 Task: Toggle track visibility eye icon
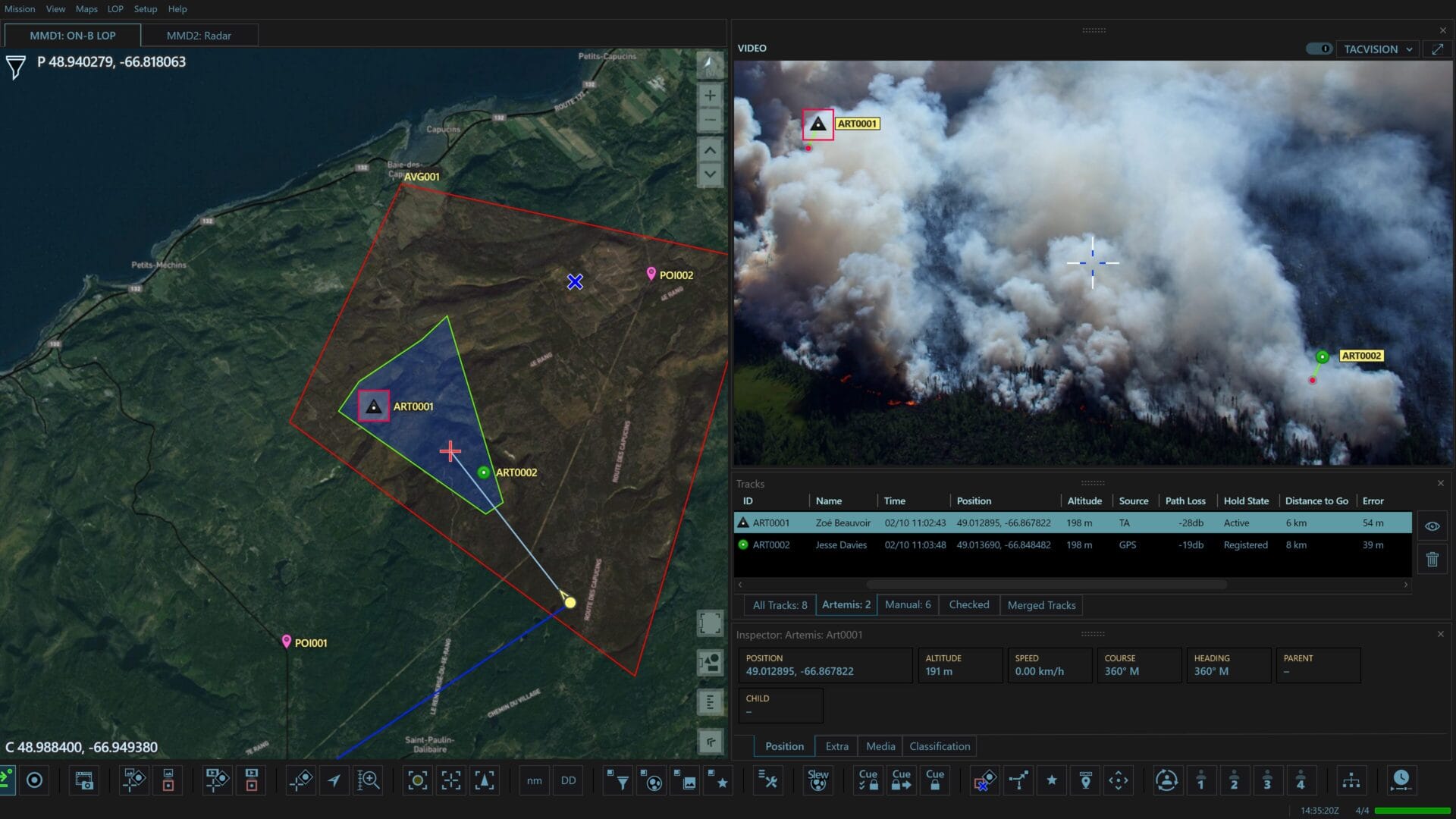point(1432,526)
